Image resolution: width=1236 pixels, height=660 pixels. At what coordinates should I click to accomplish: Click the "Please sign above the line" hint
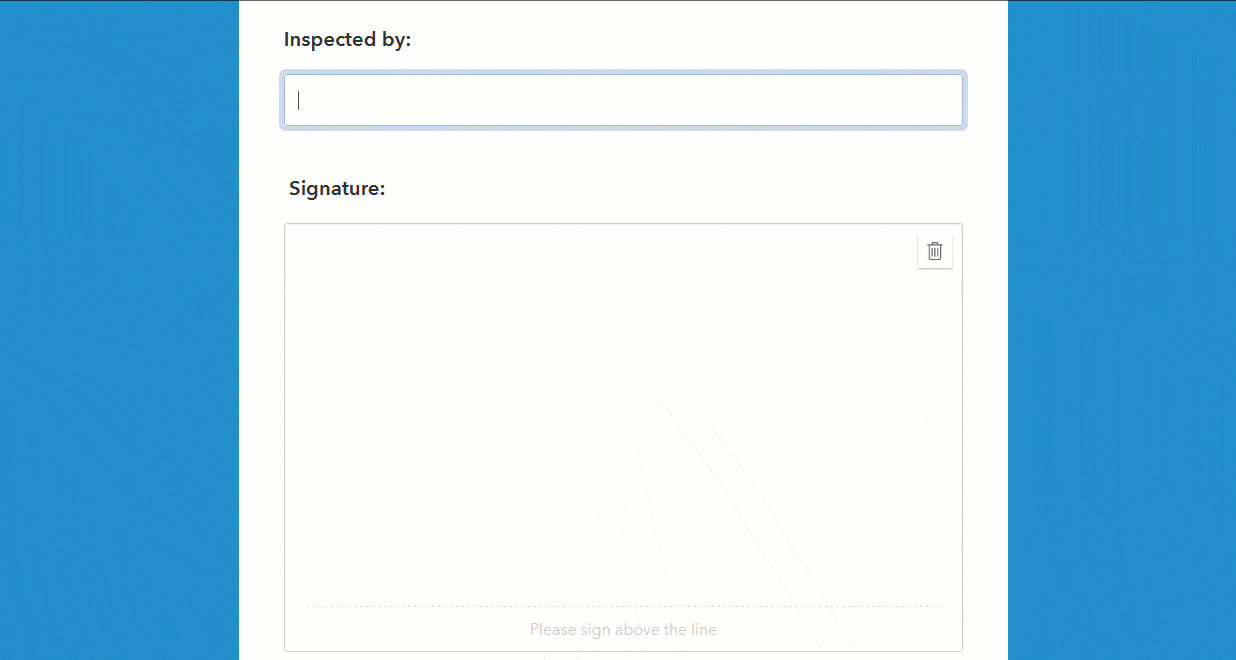(x=623, y=630)
